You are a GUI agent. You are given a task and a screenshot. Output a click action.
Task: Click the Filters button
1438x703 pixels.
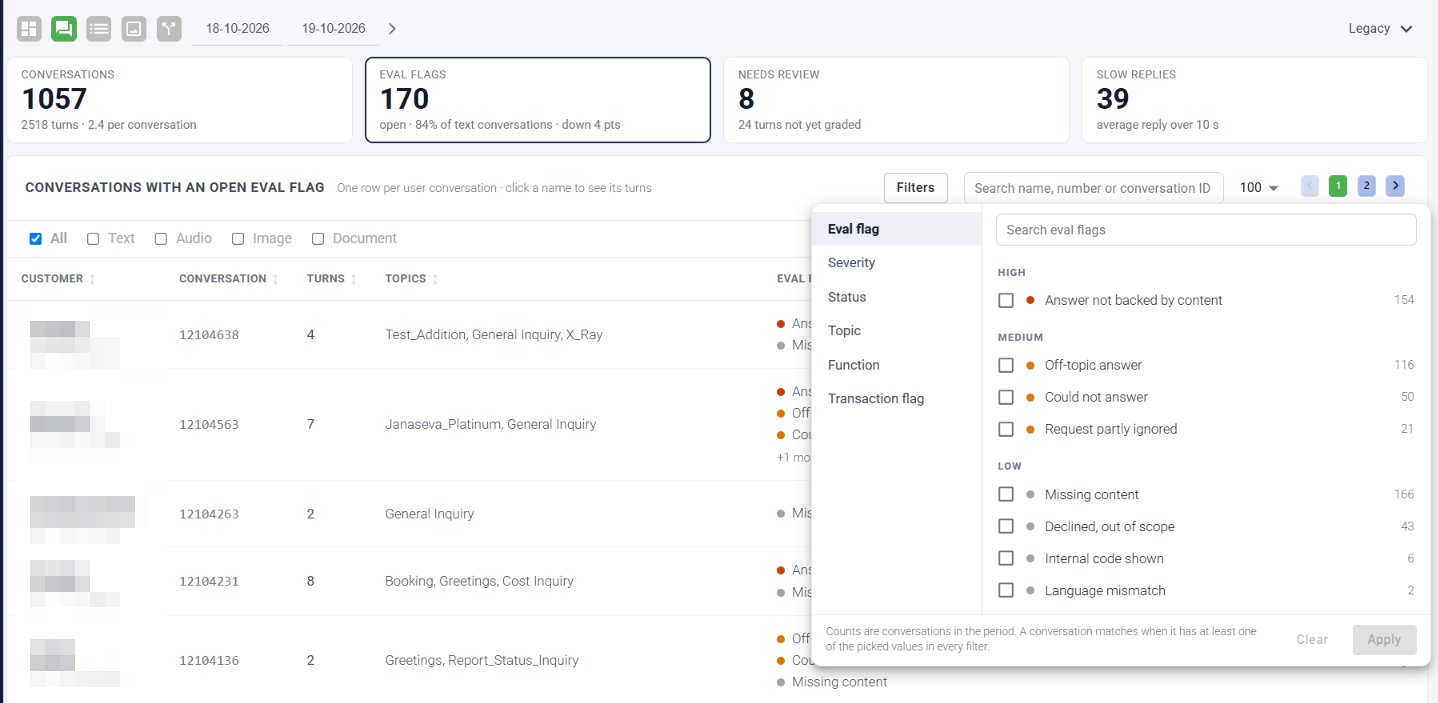tap(915, 188)
